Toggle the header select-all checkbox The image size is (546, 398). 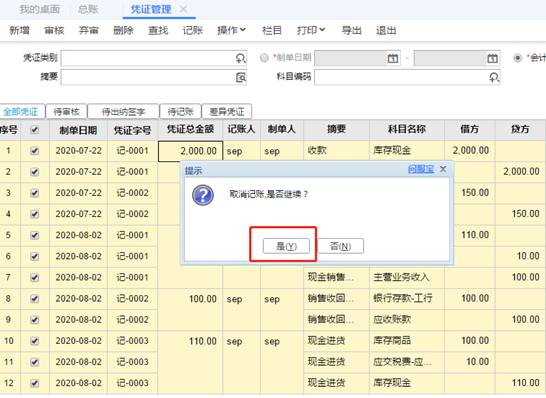34,130
